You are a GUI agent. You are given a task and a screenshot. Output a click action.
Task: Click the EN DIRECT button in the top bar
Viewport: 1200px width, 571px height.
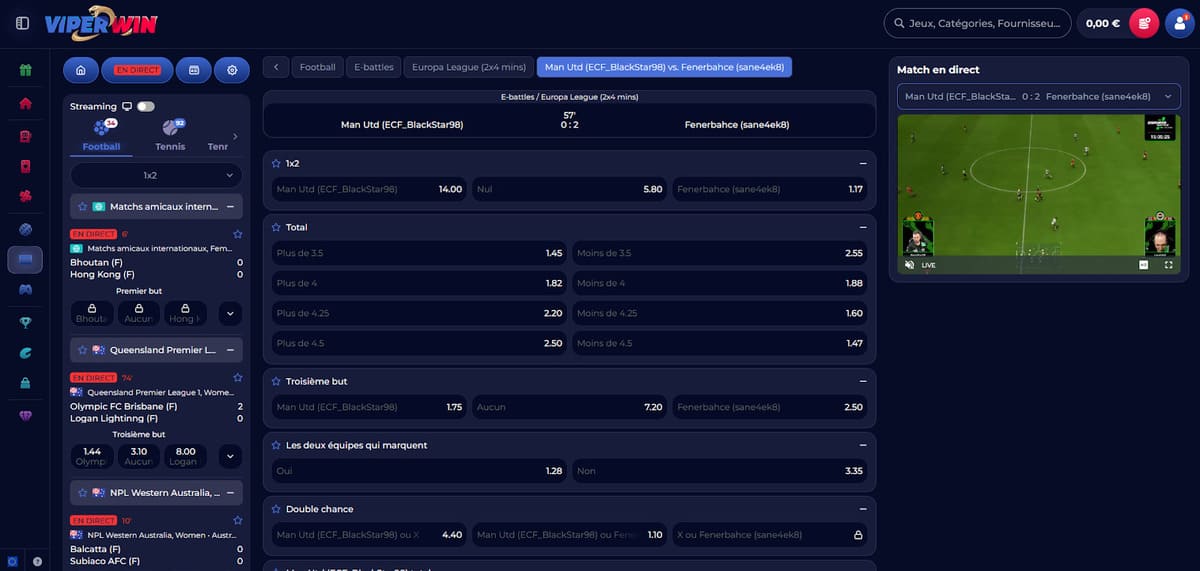137,70
